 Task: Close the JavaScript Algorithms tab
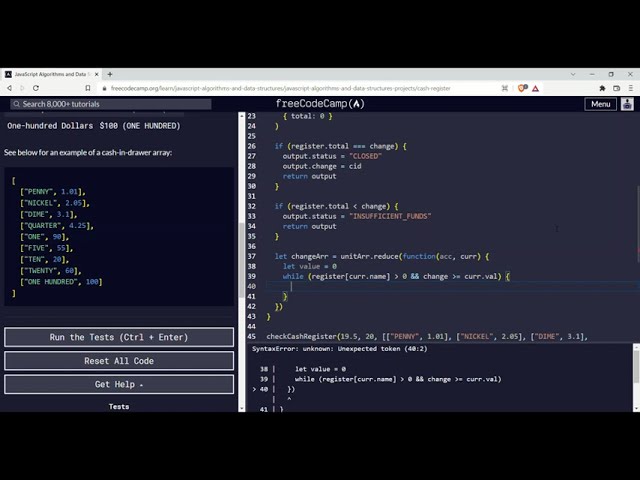97,74
